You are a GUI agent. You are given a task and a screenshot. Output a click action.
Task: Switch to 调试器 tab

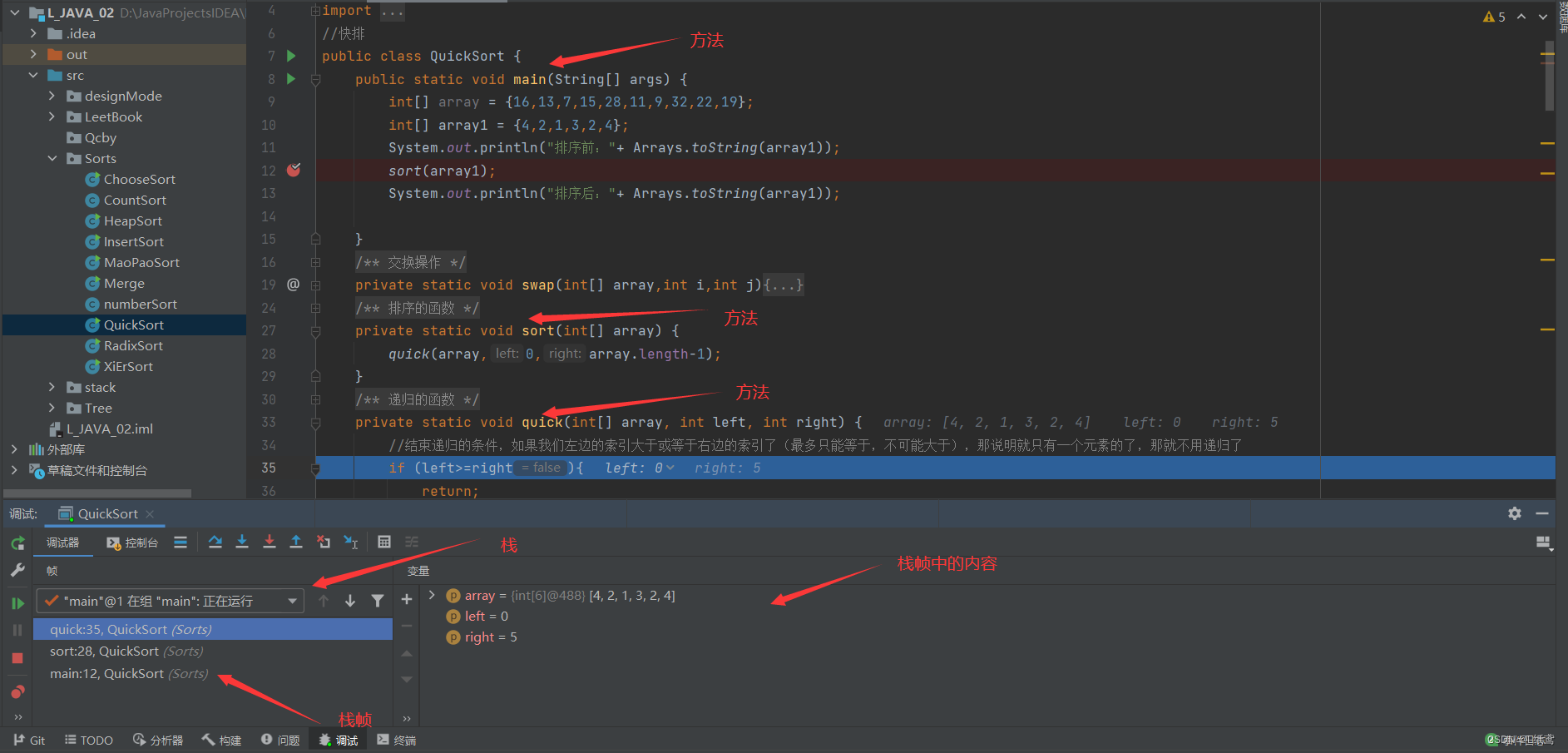pyautogui.click(x=62, y=542)
